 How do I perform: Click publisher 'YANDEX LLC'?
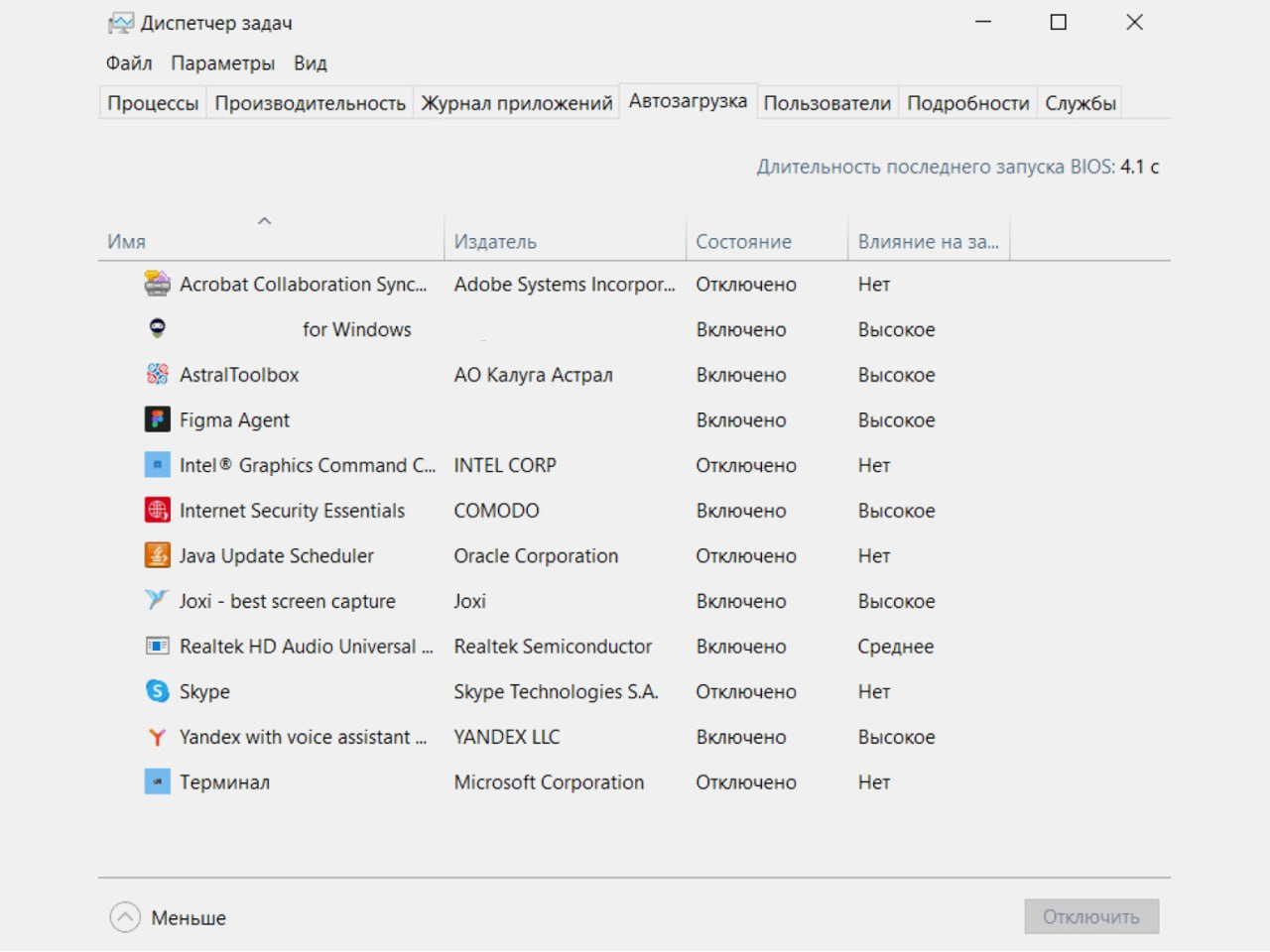coord(507,737)
